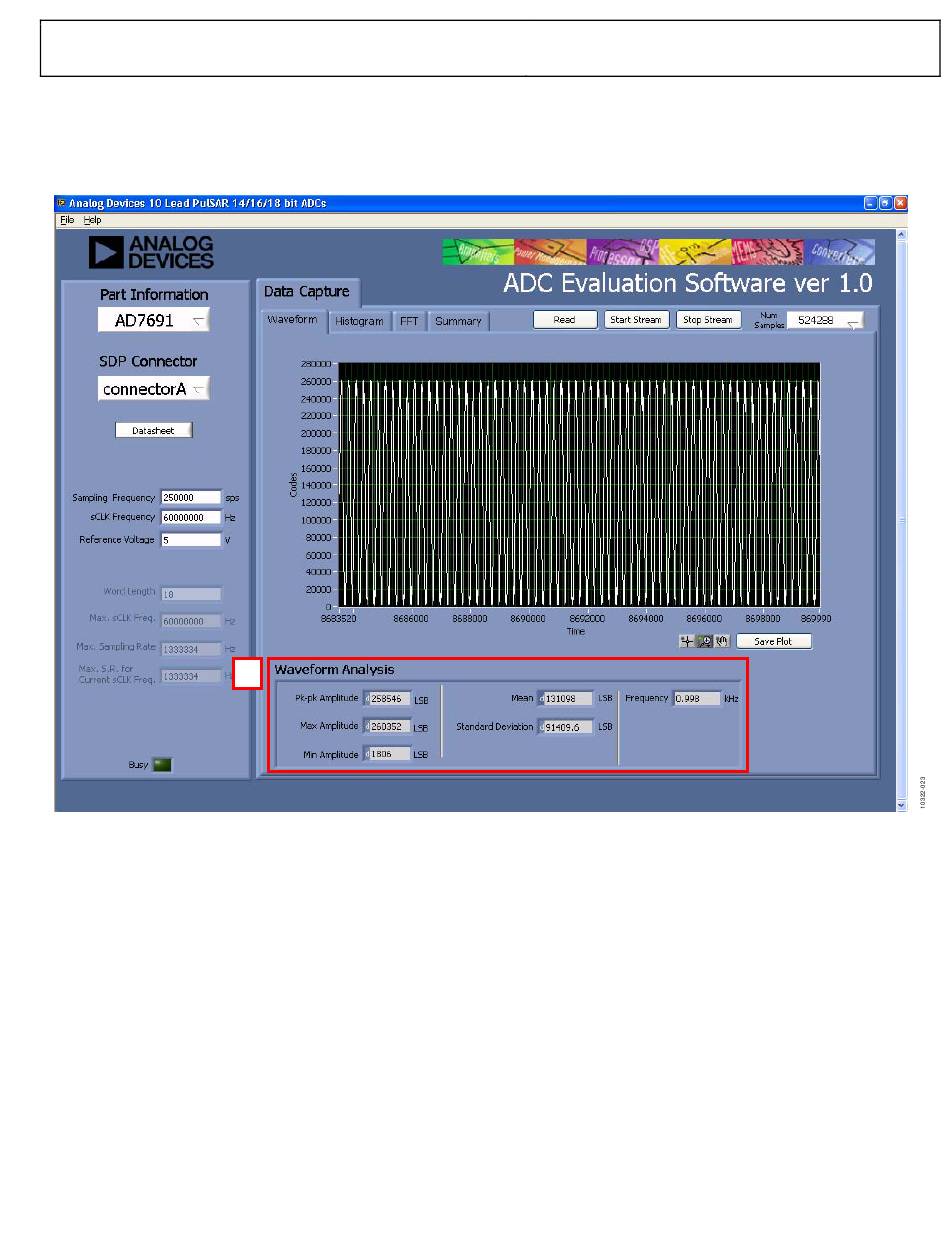Switch to the Summary tab

coord(458,321)
